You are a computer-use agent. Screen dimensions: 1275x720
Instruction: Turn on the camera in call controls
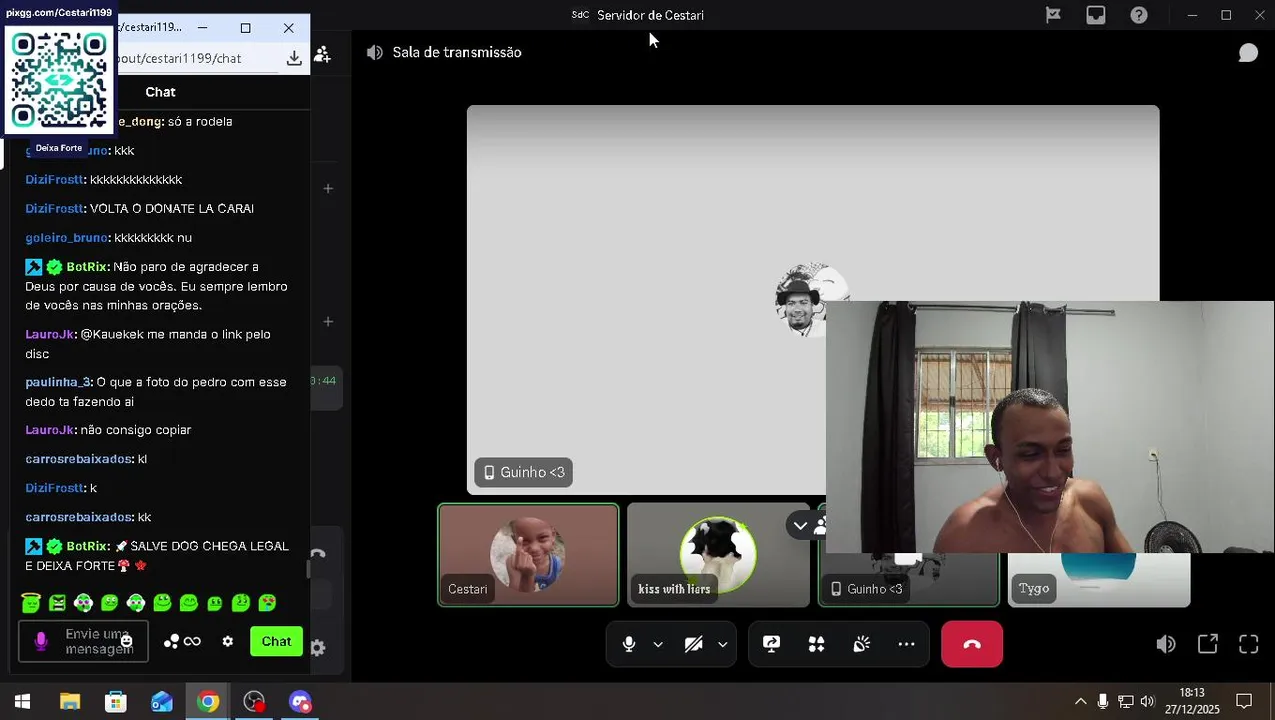click(693, 644)
